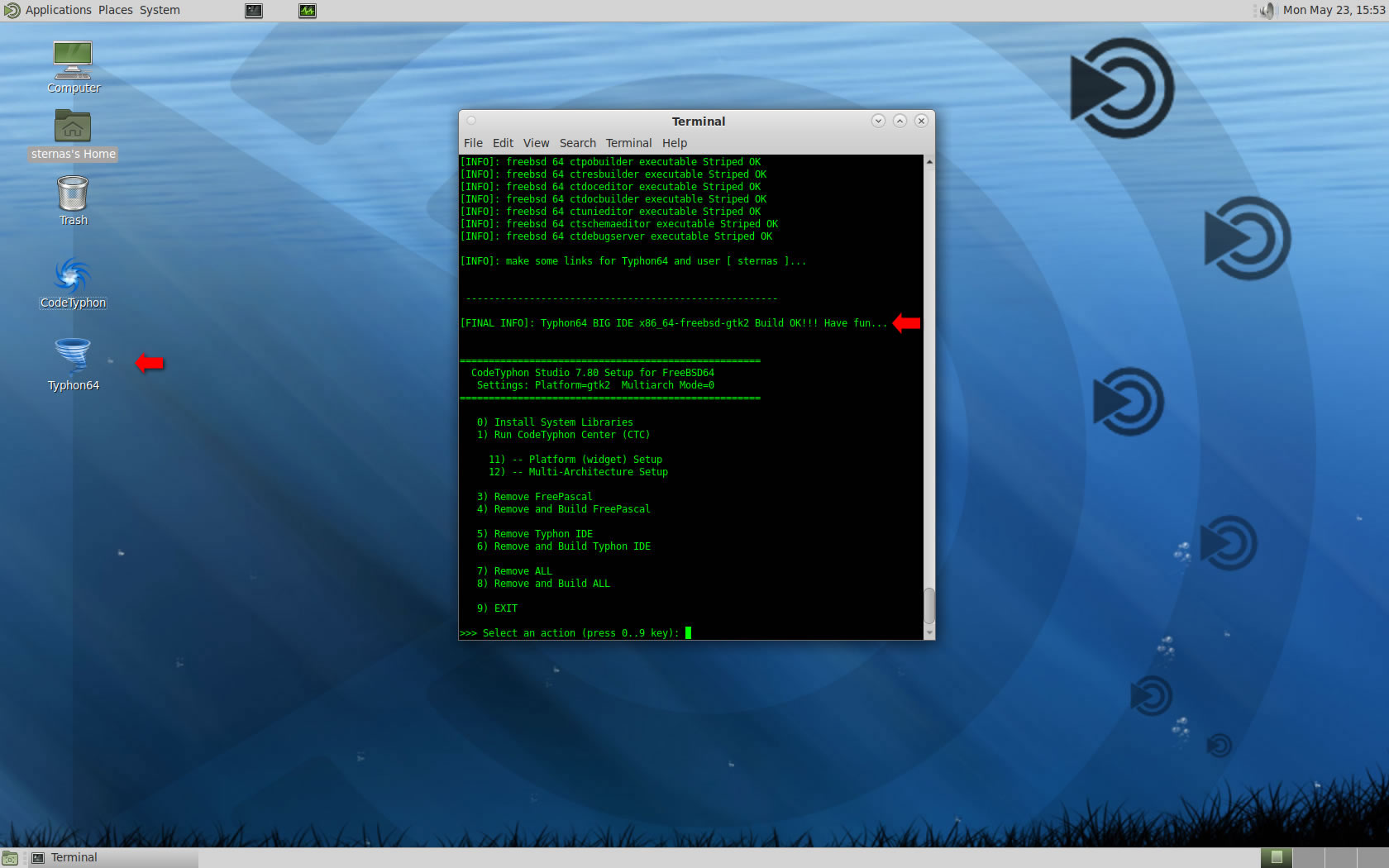The height and width of the screenshot is (868, 1389).
Task: Minimize the Terminal window
Action: click(878, 121)
